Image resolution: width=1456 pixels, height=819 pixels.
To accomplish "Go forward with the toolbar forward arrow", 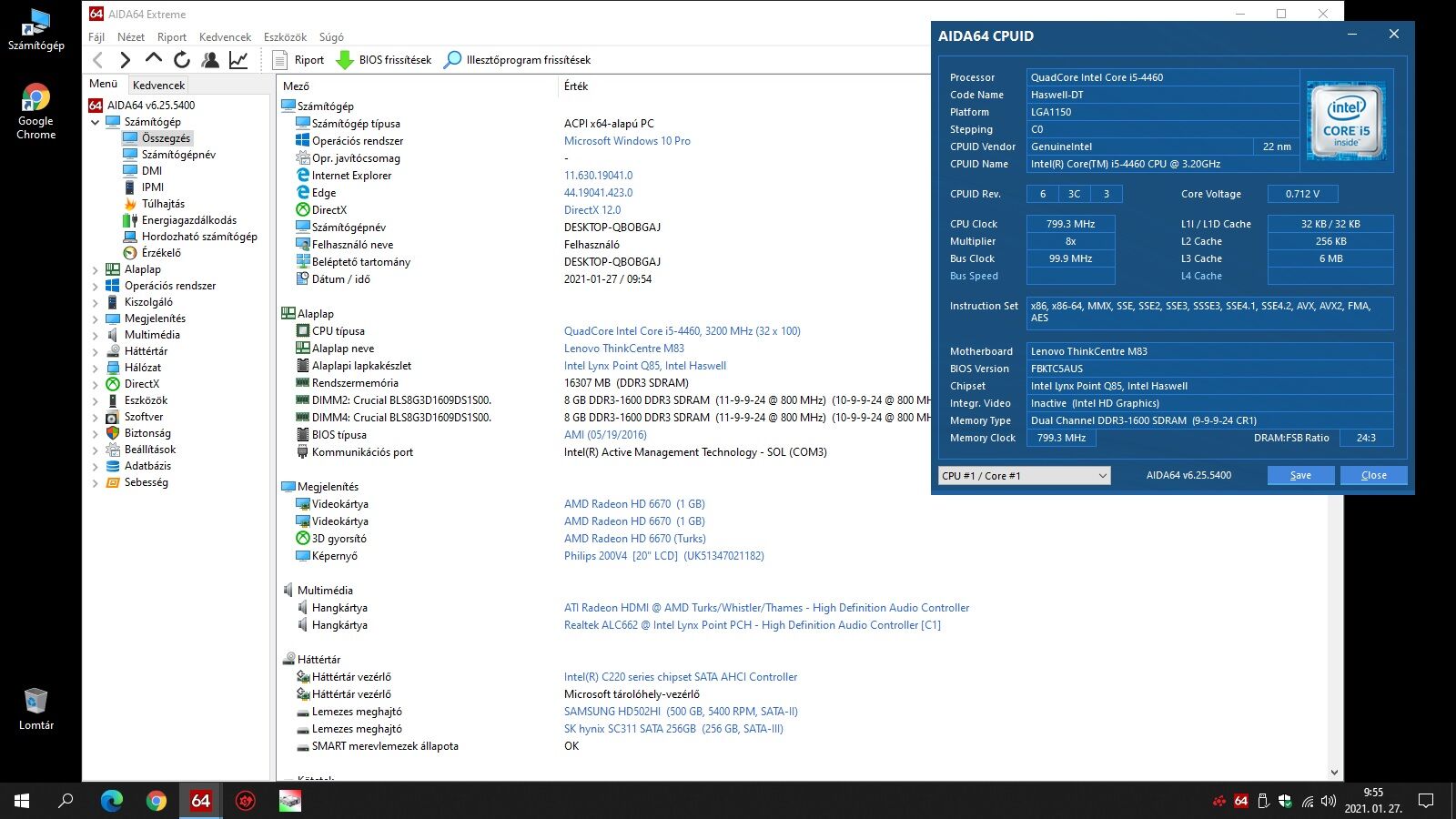I will point(126,60).
